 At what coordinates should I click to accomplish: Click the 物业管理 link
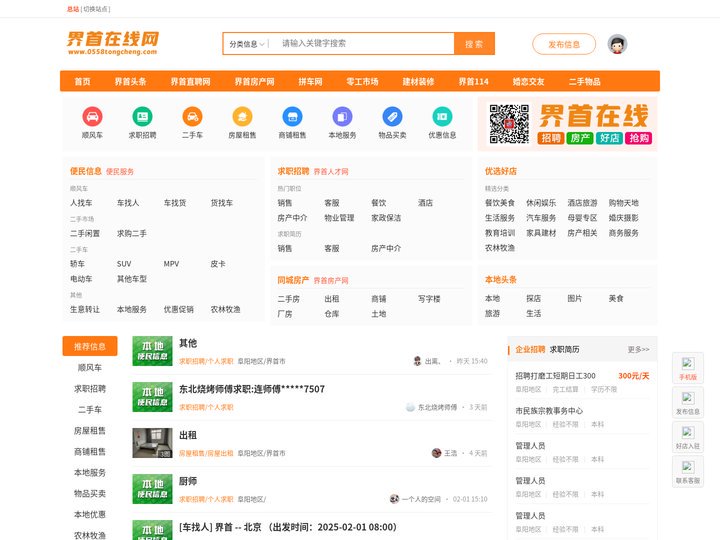click(339, 218)
